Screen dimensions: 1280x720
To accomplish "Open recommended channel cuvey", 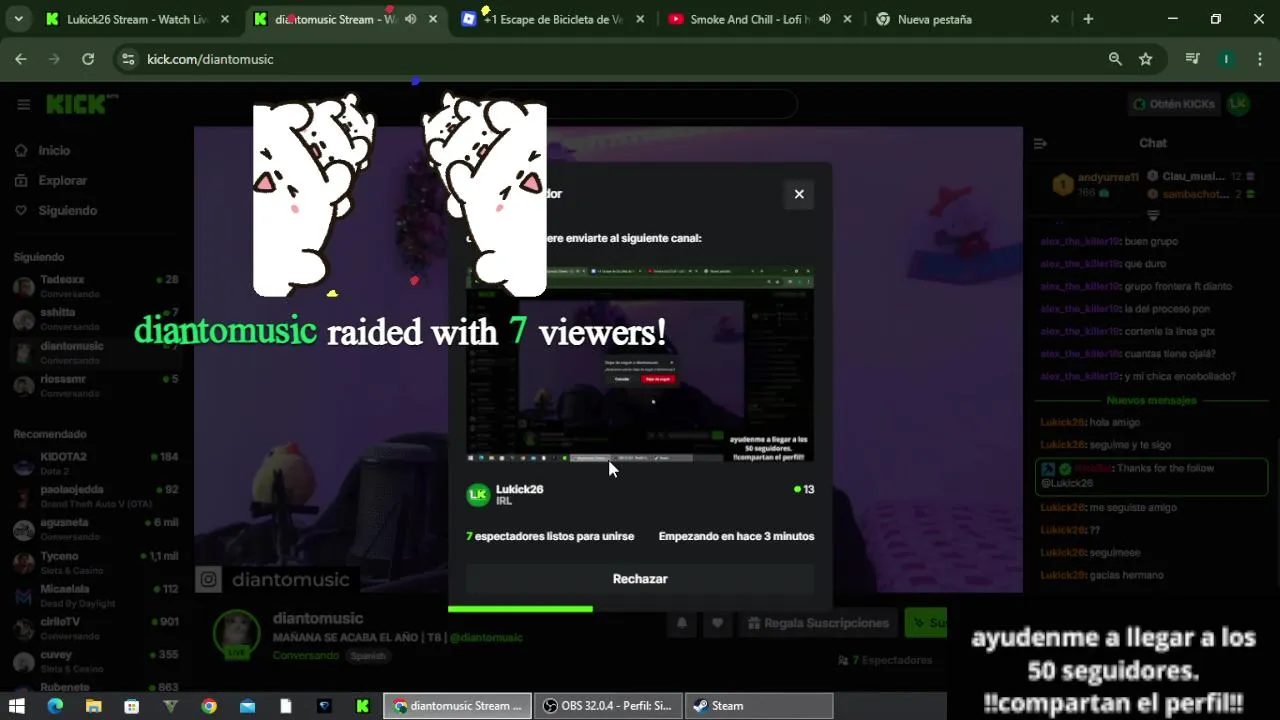I will (x=96, y=661).
